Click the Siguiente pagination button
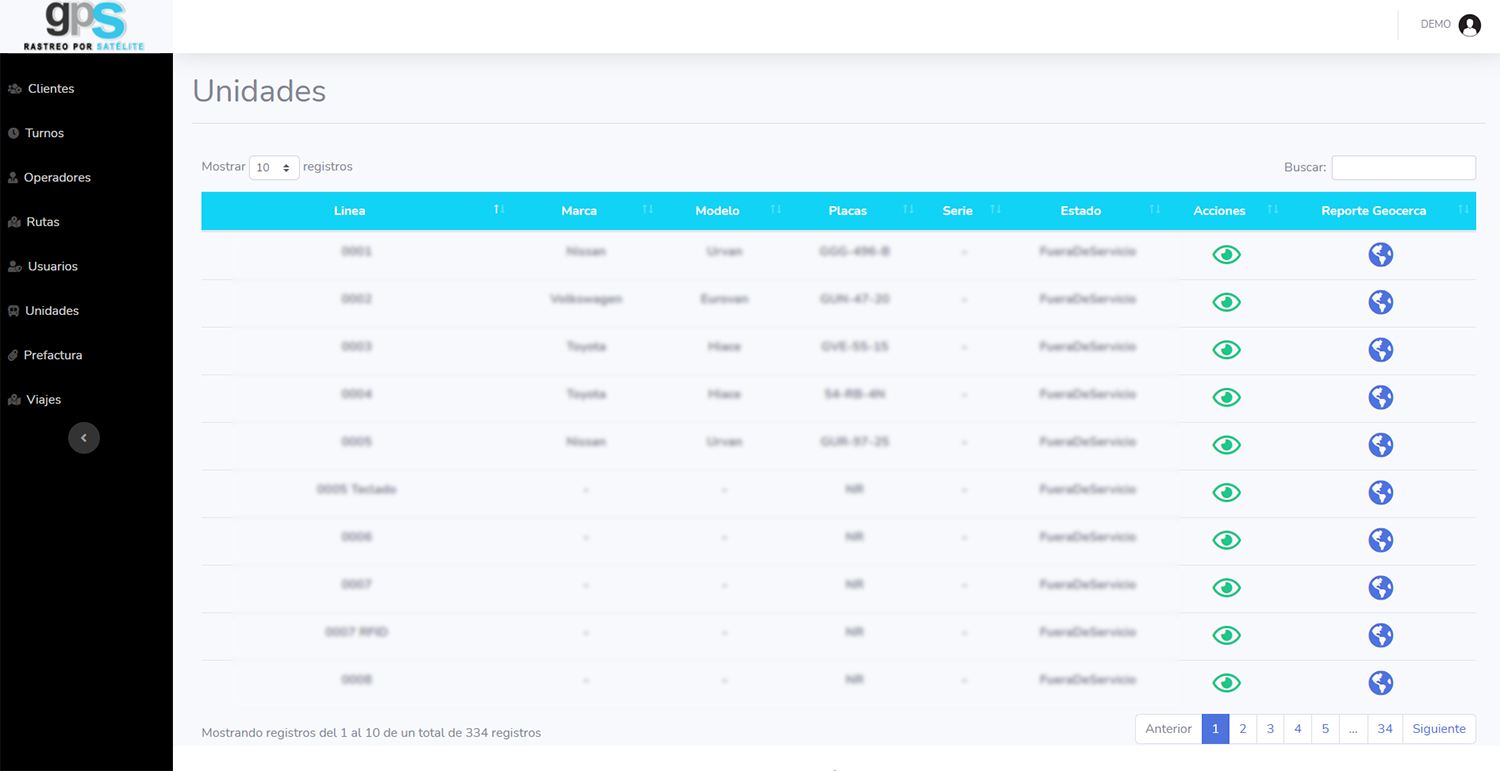The image size is (1500, 771). pos(1438,729)
